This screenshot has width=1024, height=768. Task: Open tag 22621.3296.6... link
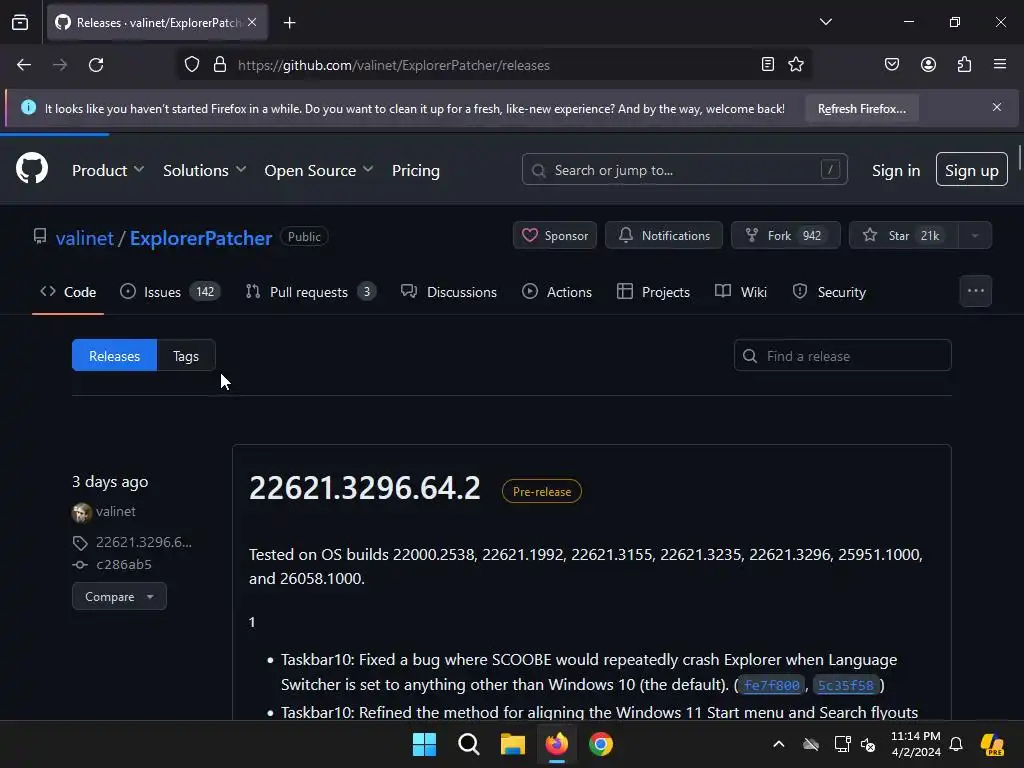click(144, 542)
